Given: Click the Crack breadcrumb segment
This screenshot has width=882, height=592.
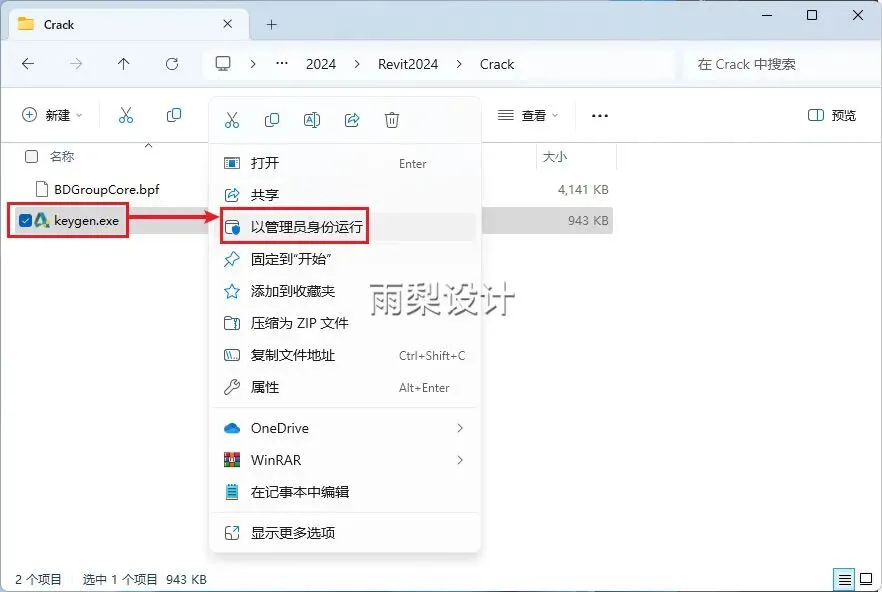Looking at the screenshot, I should point(497,64).
